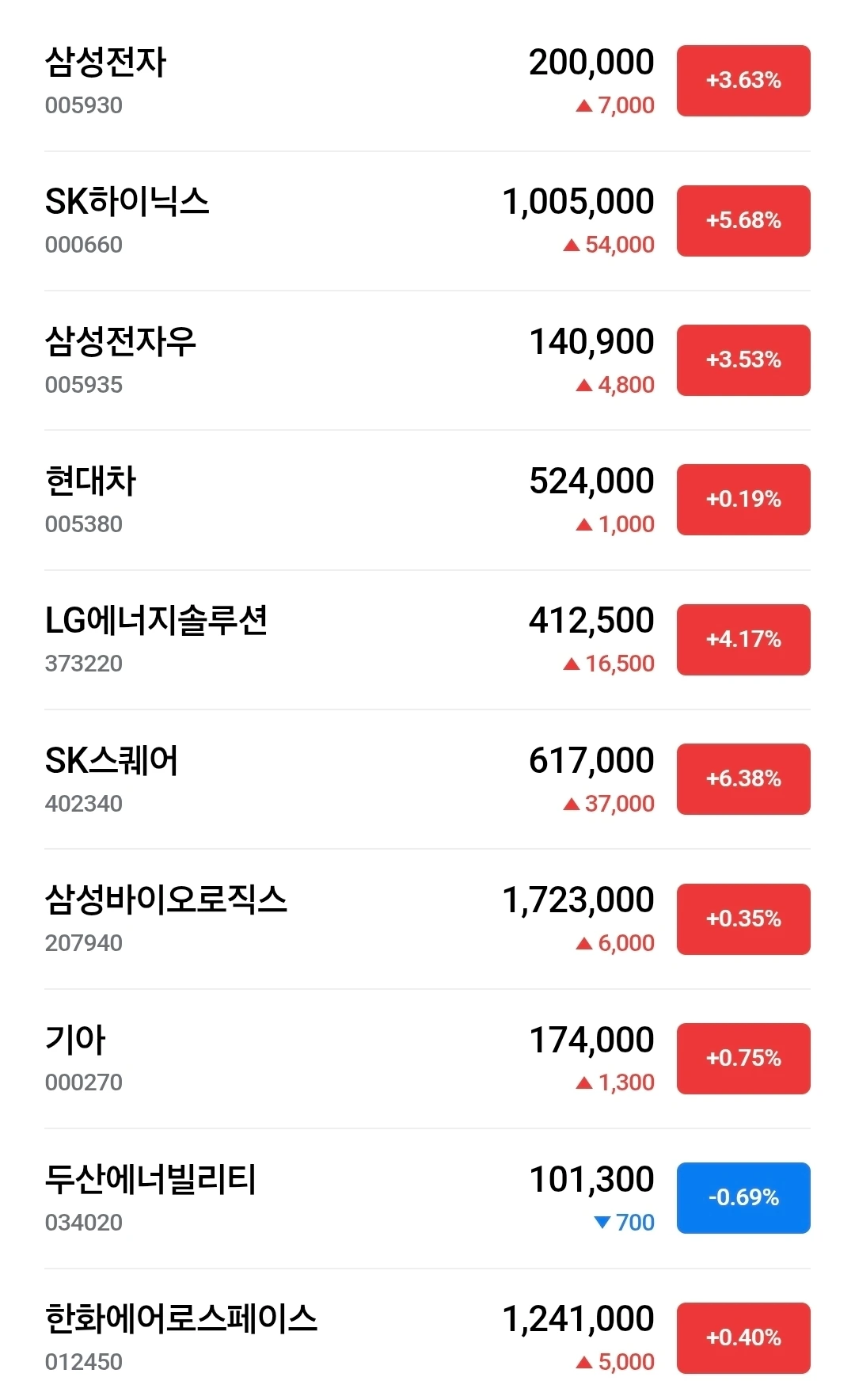Tap the 1,723,000 price value
The image size is (855, 1400).
click(578, 900)
